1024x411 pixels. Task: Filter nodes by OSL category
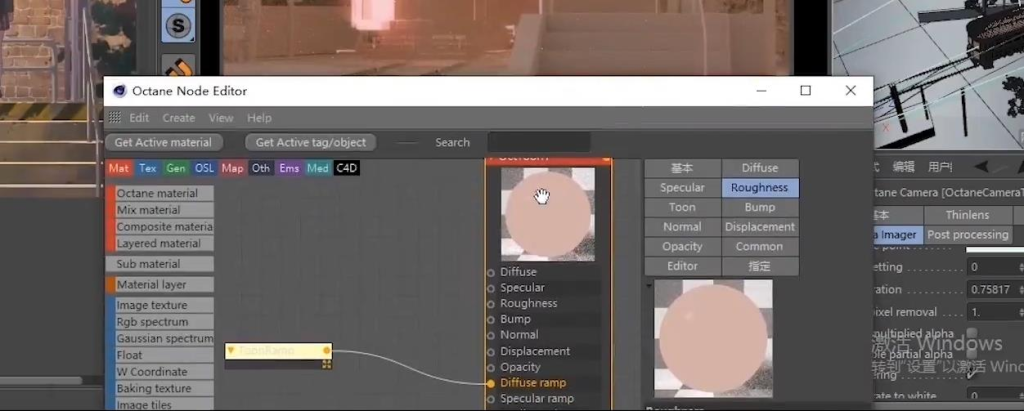204,168
